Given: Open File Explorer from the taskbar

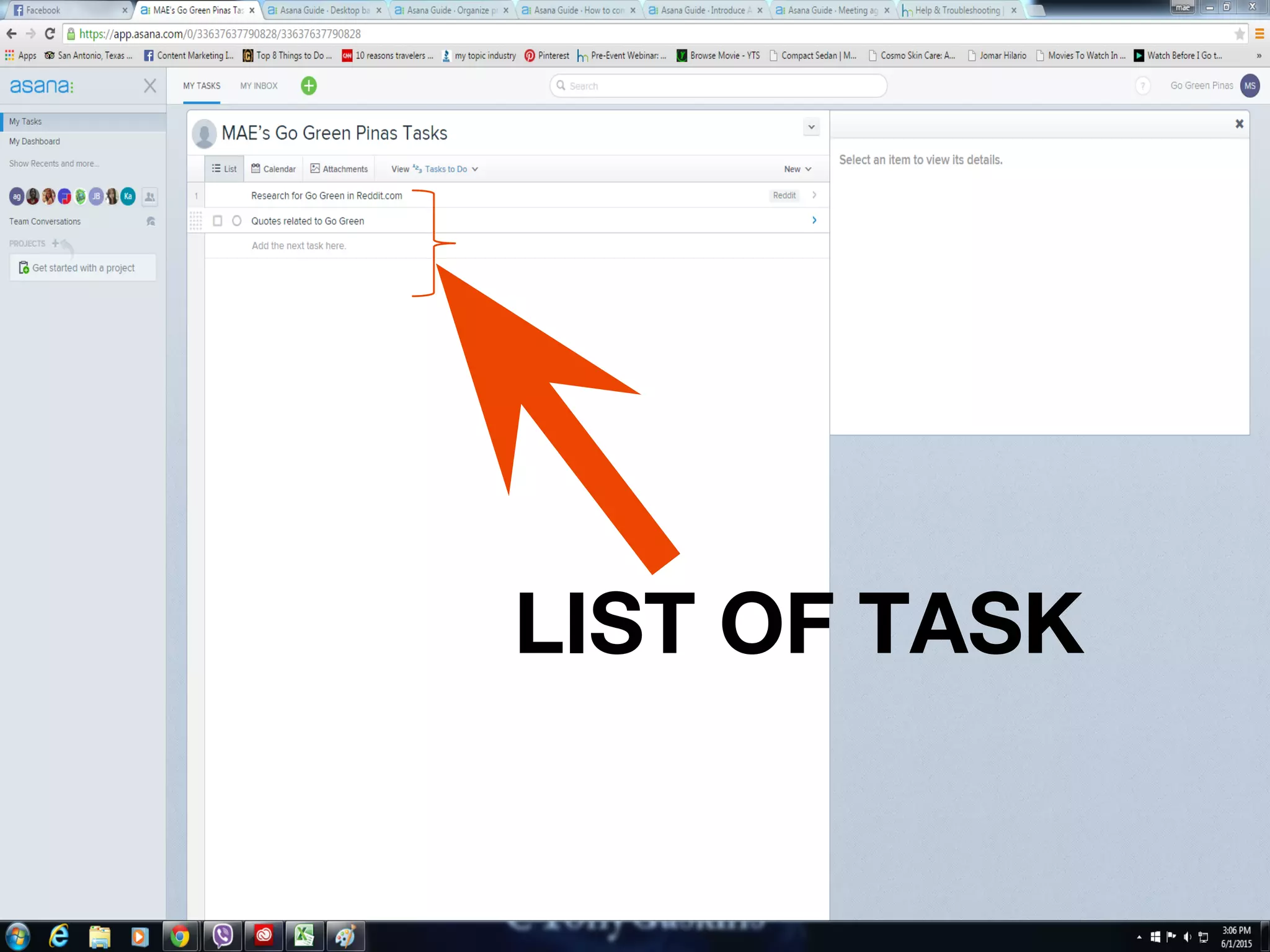Looking at the screenshot, I should [x=99, y=937].
